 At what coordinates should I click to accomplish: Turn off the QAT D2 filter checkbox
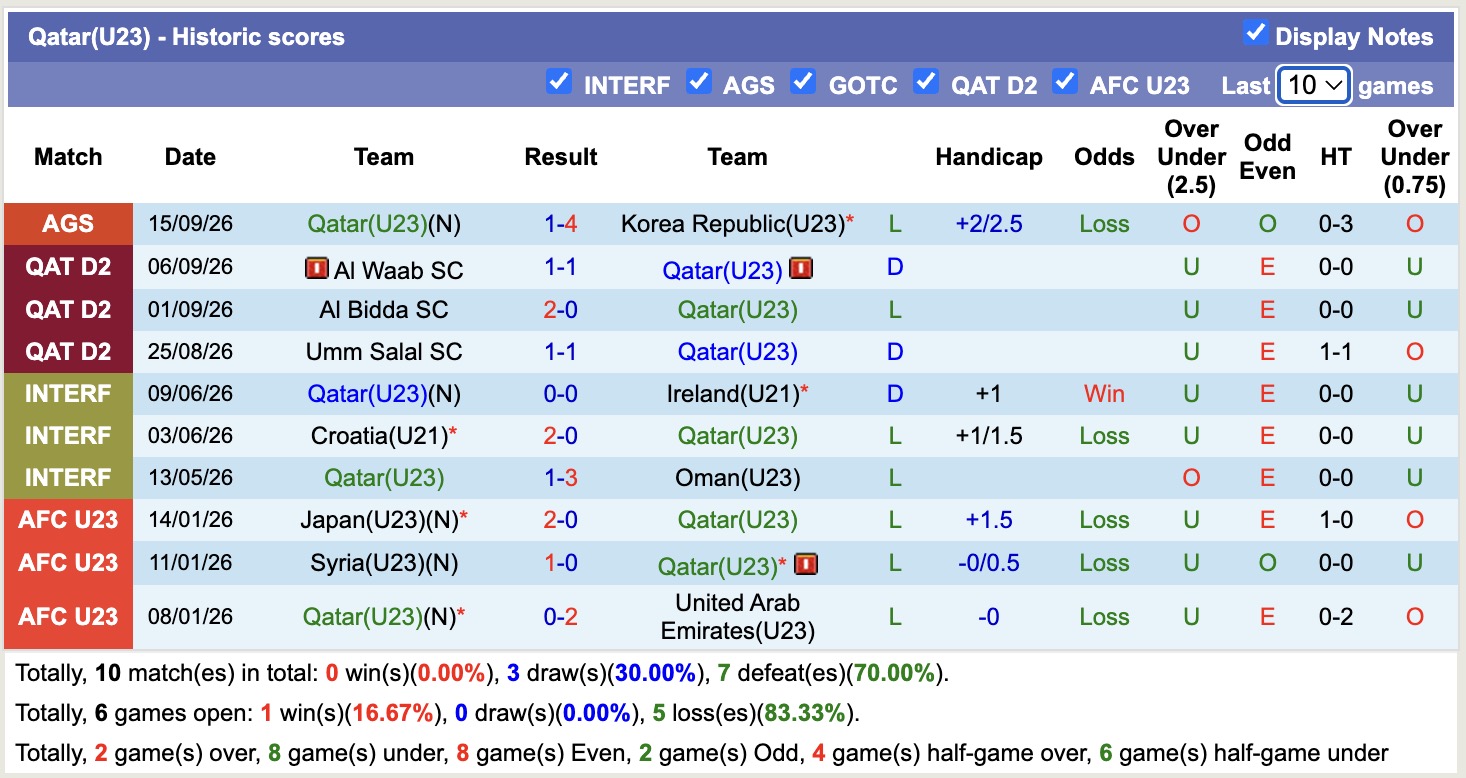(926, 82)
